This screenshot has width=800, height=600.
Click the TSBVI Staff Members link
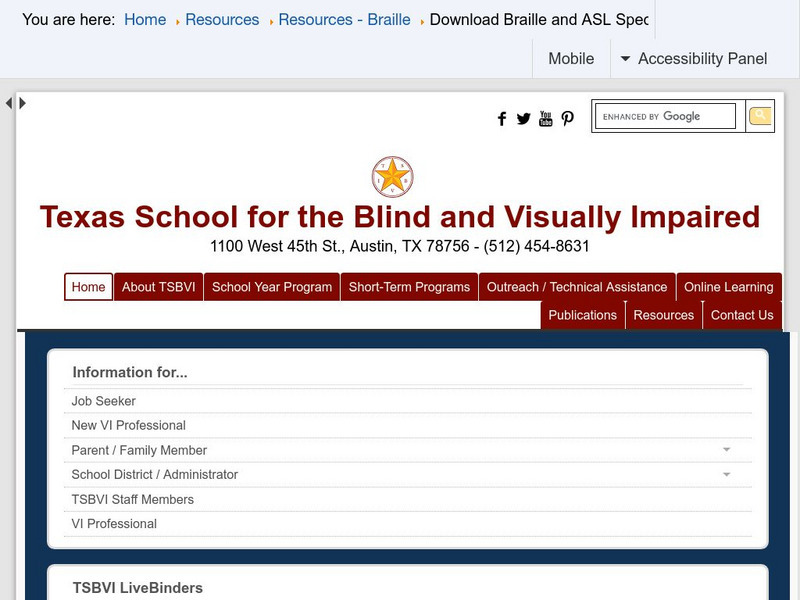pyautogui.click(x=133, y=499)
